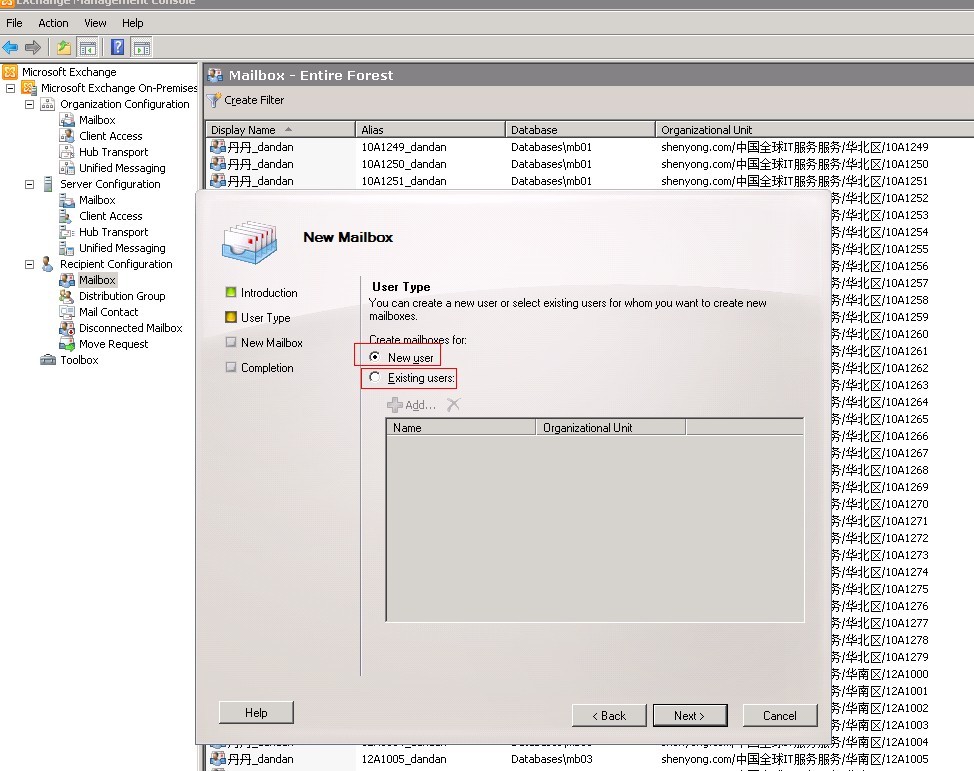974x771 pixels.
Task: Click wizard list Organizational Unit column header
Action: pos(611,427)
